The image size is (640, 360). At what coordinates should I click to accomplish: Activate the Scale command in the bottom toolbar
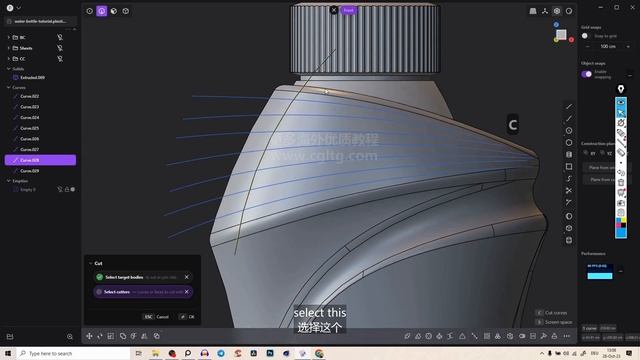click(x=111, y=336)
